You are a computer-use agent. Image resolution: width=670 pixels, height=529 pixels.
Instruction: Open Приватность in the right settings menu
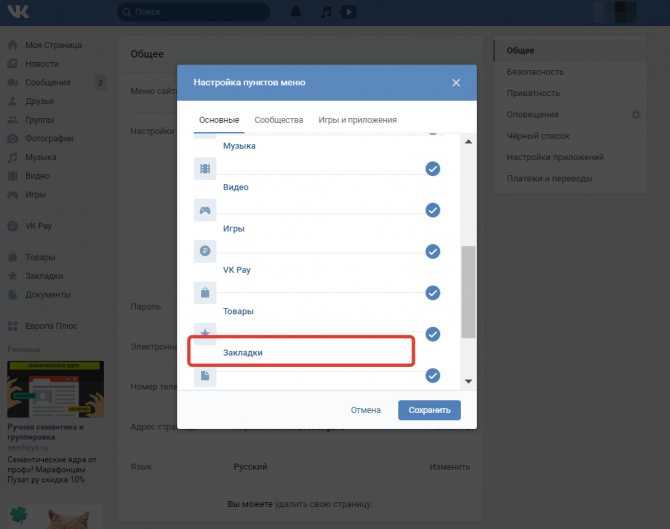pyautogui.click(x=533, y=93)
